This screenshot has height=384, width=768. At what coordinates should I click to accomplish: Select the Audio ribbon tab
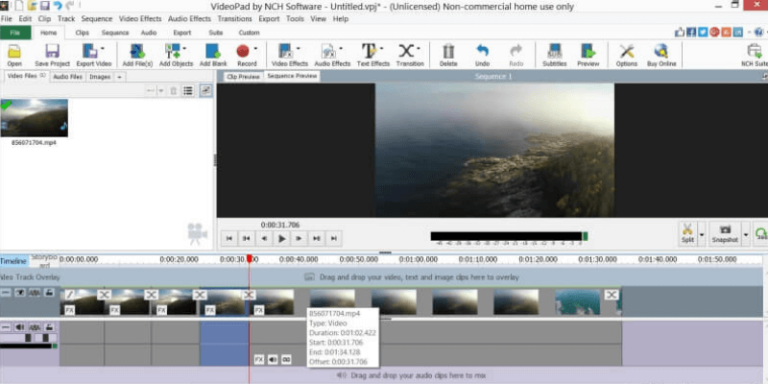(148, 33)
